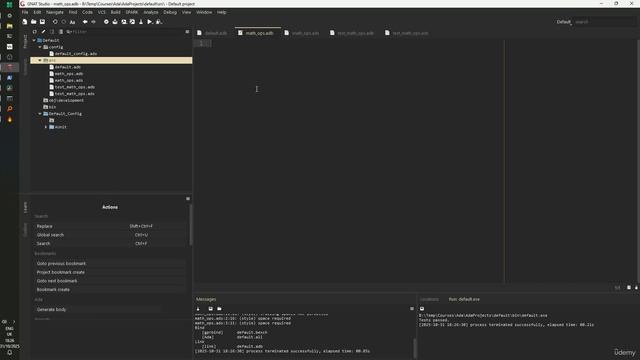Select default_config.ads in the project tree
The image size is (640, 360).
76,53
